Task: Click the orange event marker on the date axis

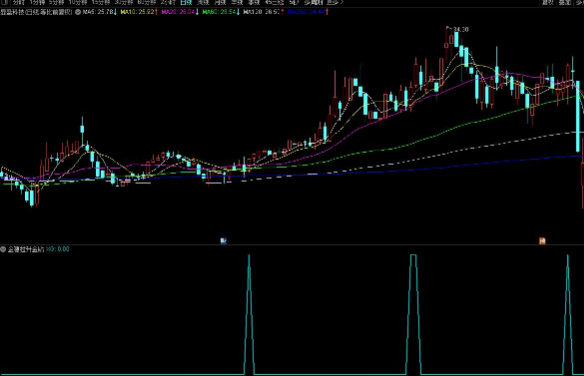Action: coord(542,241)
